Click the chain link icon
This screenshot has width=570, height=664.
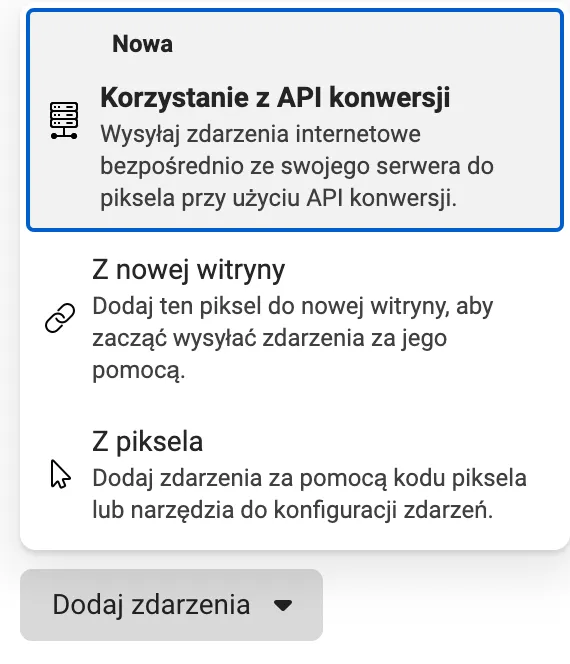60,318
